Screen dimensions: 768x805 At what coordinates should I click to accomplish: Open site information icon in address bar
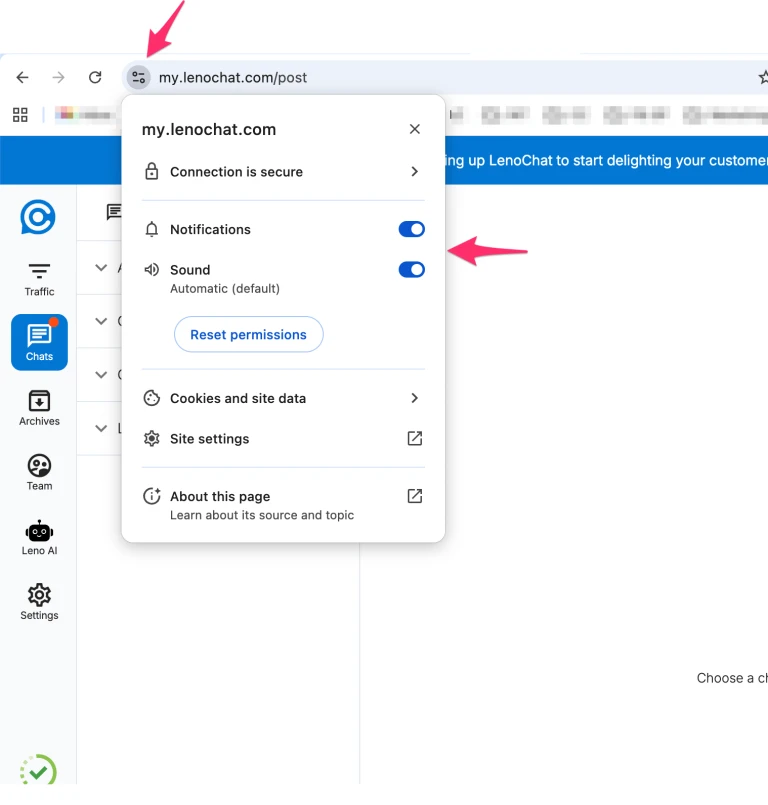[139, 78]
